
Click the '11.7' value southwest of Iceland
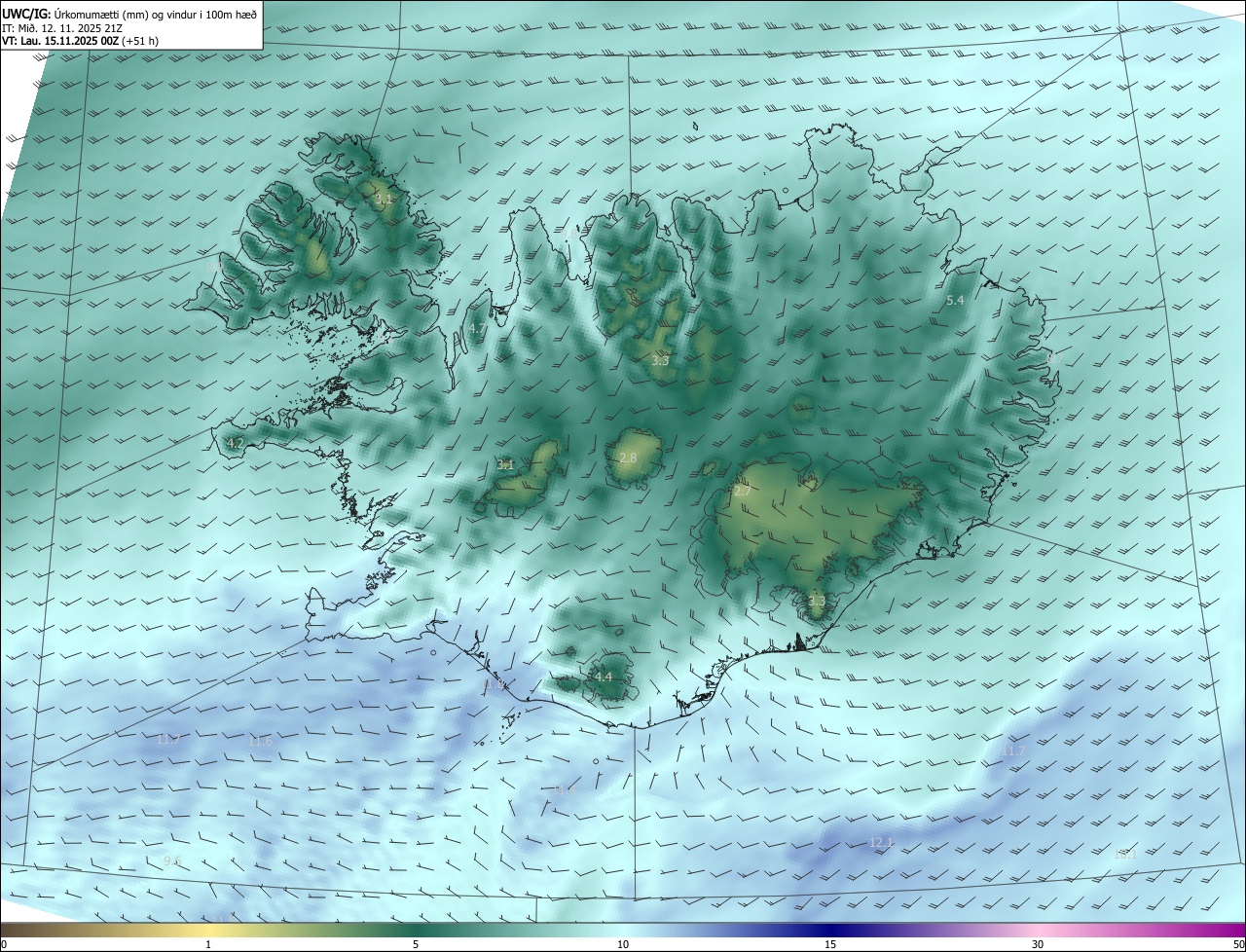point(168,740)
